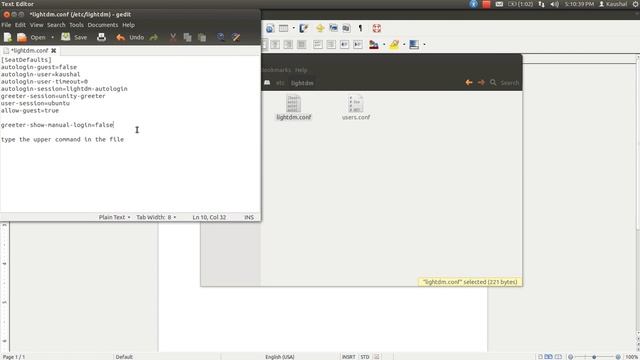
Task: Apply Font Color in Writer toolbar
Action: [373, 44]
